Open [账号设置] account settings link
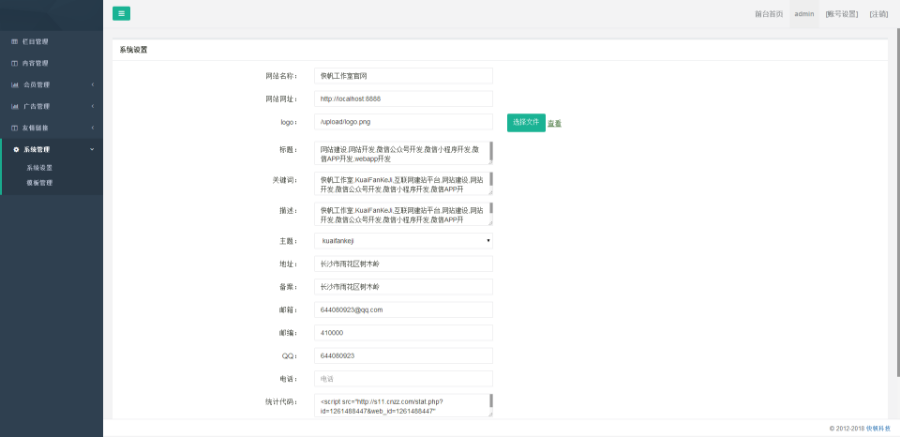 (x=842, y=14)
